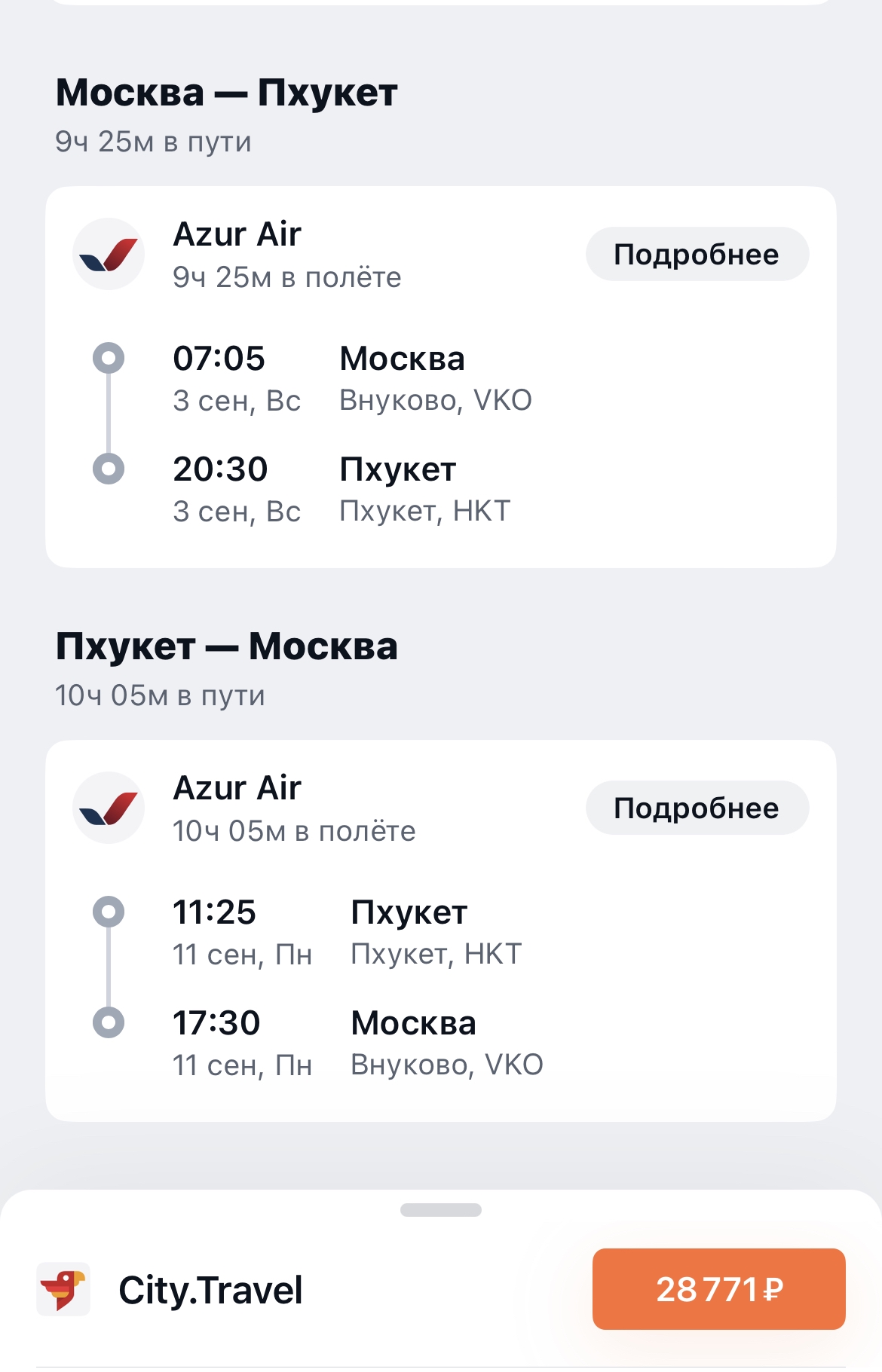Buy ticket for 28 771 ₽
Screen dimensions: 882x1372
(x=719, y=1289)
